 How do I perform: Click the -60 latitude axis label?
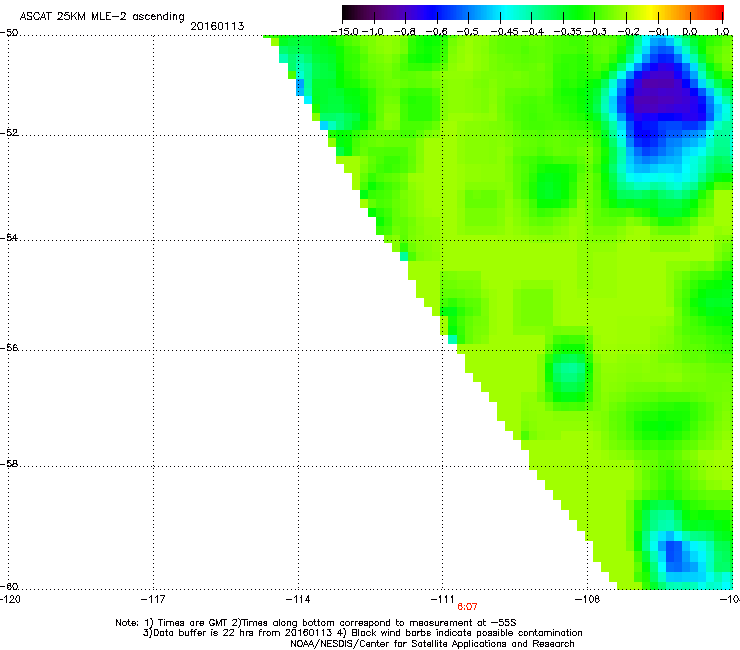[x=9, y=586]
